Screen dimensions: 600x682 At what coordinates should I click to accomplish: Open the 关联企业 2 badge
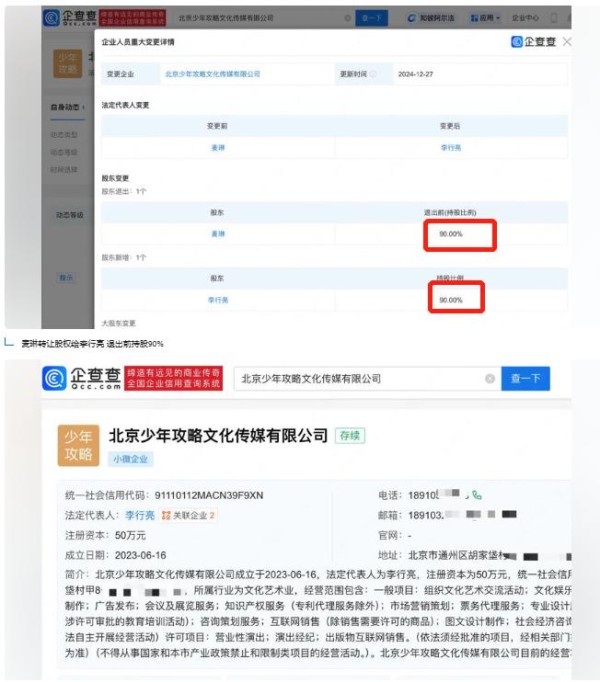188,515
